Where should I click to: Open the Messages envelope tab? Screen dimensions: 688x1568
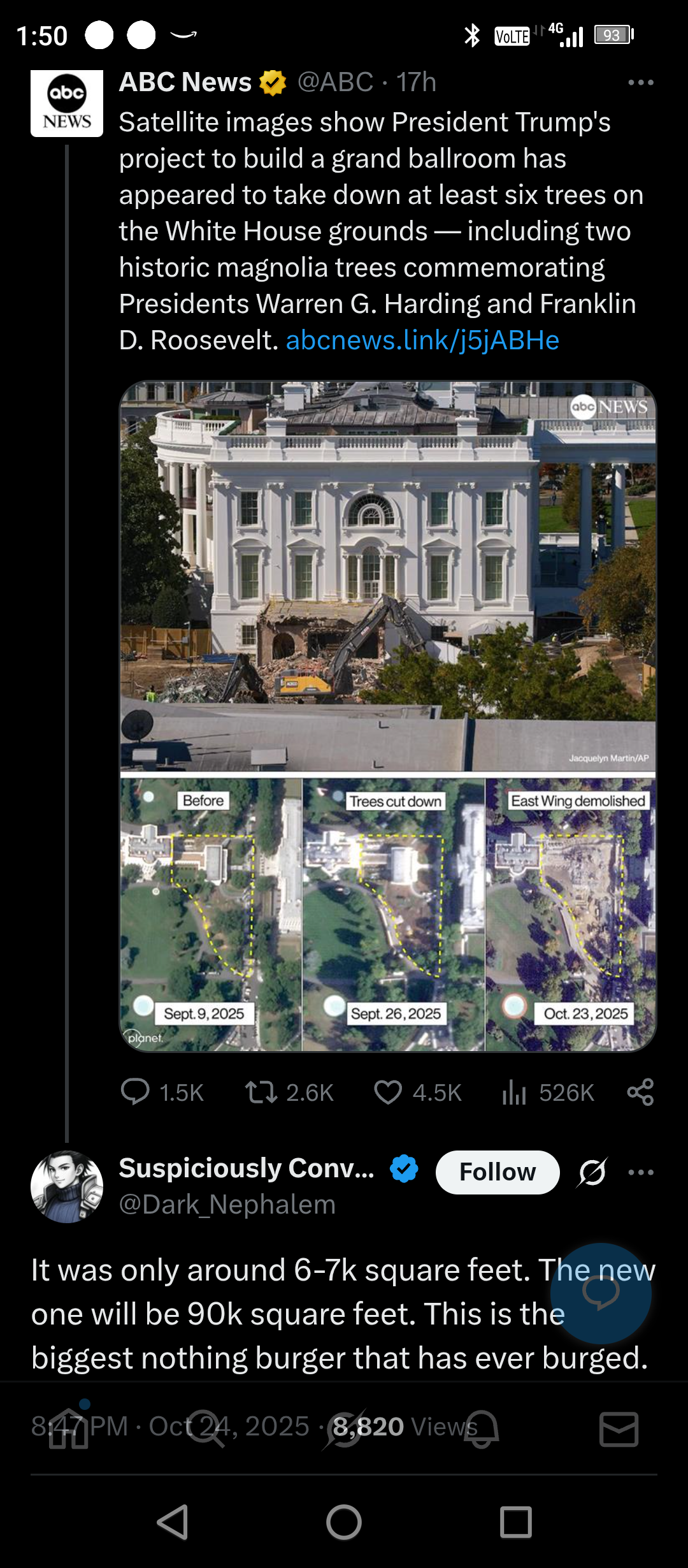tap(619, 1428)
